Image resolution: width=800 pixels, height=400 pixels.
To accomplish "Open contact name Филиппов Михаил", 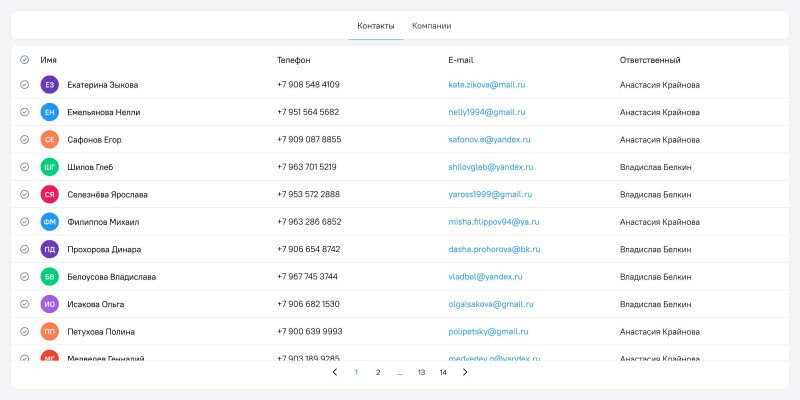I will coord(103,222).
